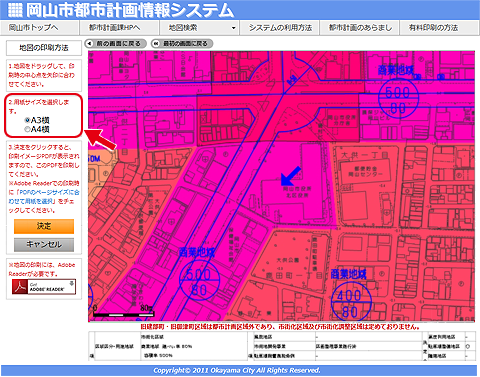
Task: Open 岡山市トップへ menu item
Action: [40, 28]
